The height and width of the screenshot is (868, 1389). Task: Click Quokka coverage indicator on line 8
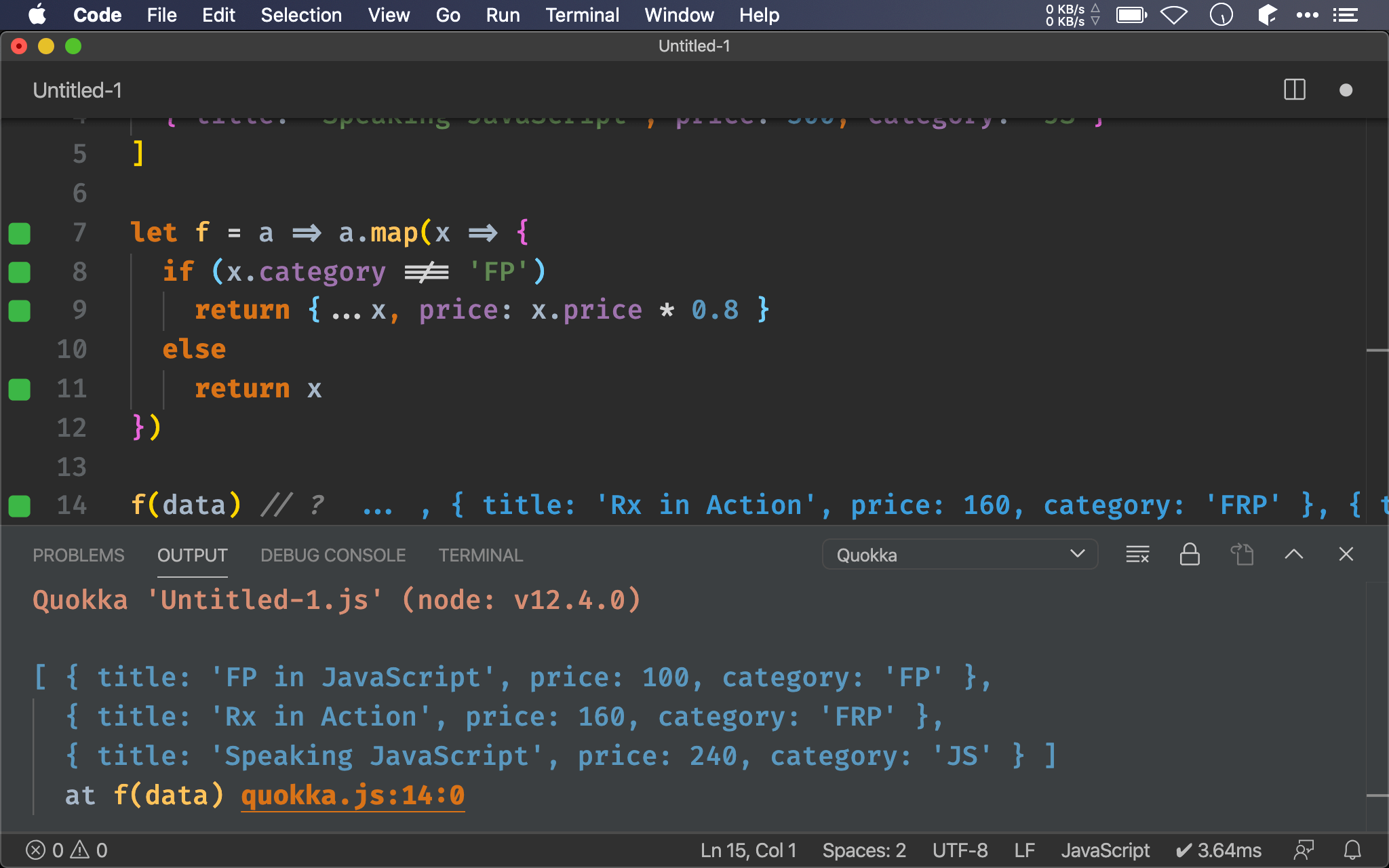(19, 272)
